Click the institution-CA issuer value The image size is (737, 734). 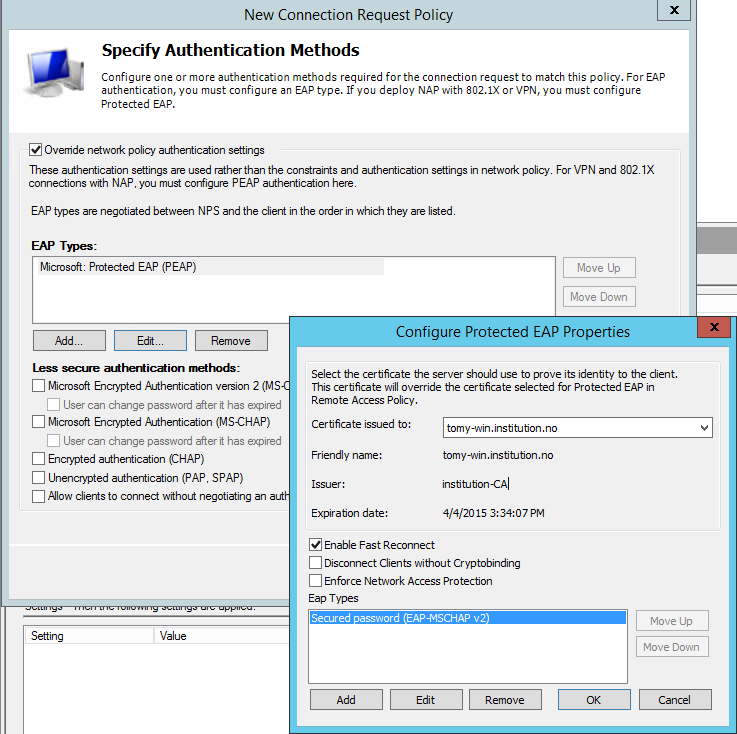(475, 484)
